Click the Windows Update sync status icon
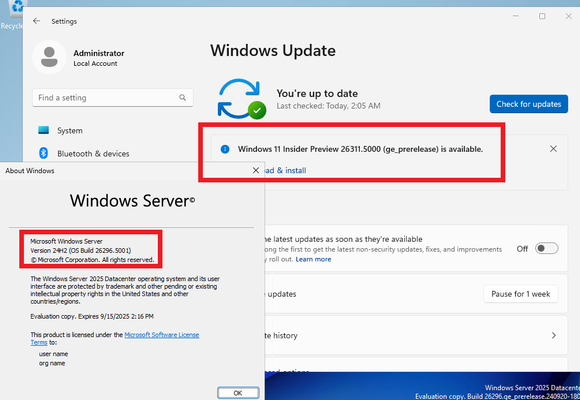 tap(242, 99)
